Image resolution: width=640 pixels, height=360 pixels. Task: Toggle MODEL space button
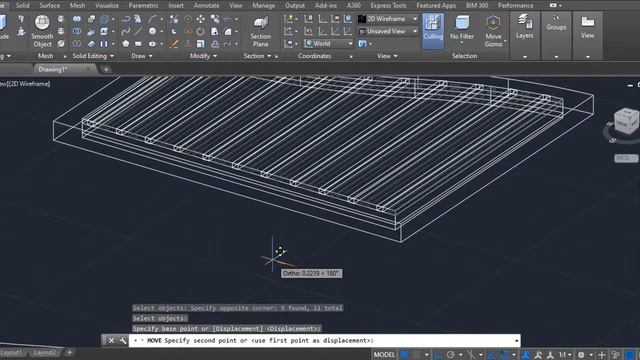[384, 355]
